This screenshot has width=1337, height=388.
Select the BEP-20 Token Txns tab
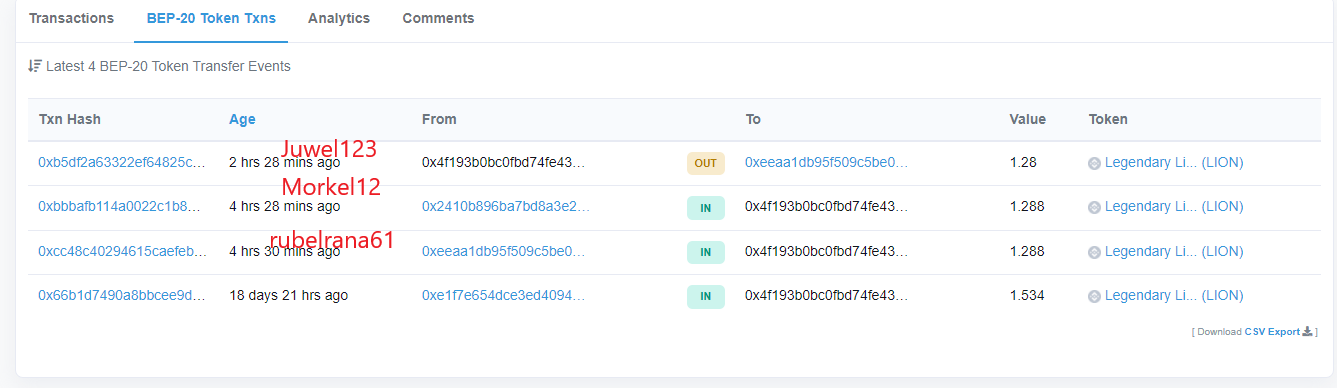pyautogui.click(x=211, y=18)
